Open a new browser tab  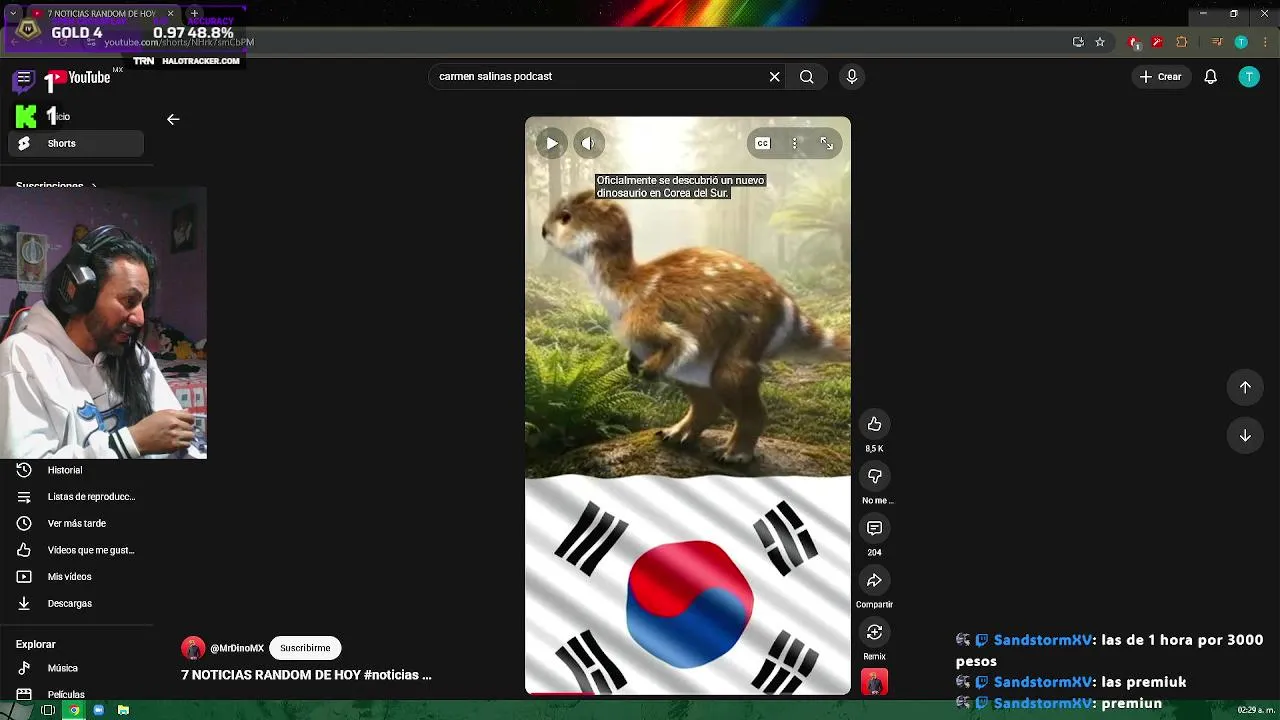point(194,14)
